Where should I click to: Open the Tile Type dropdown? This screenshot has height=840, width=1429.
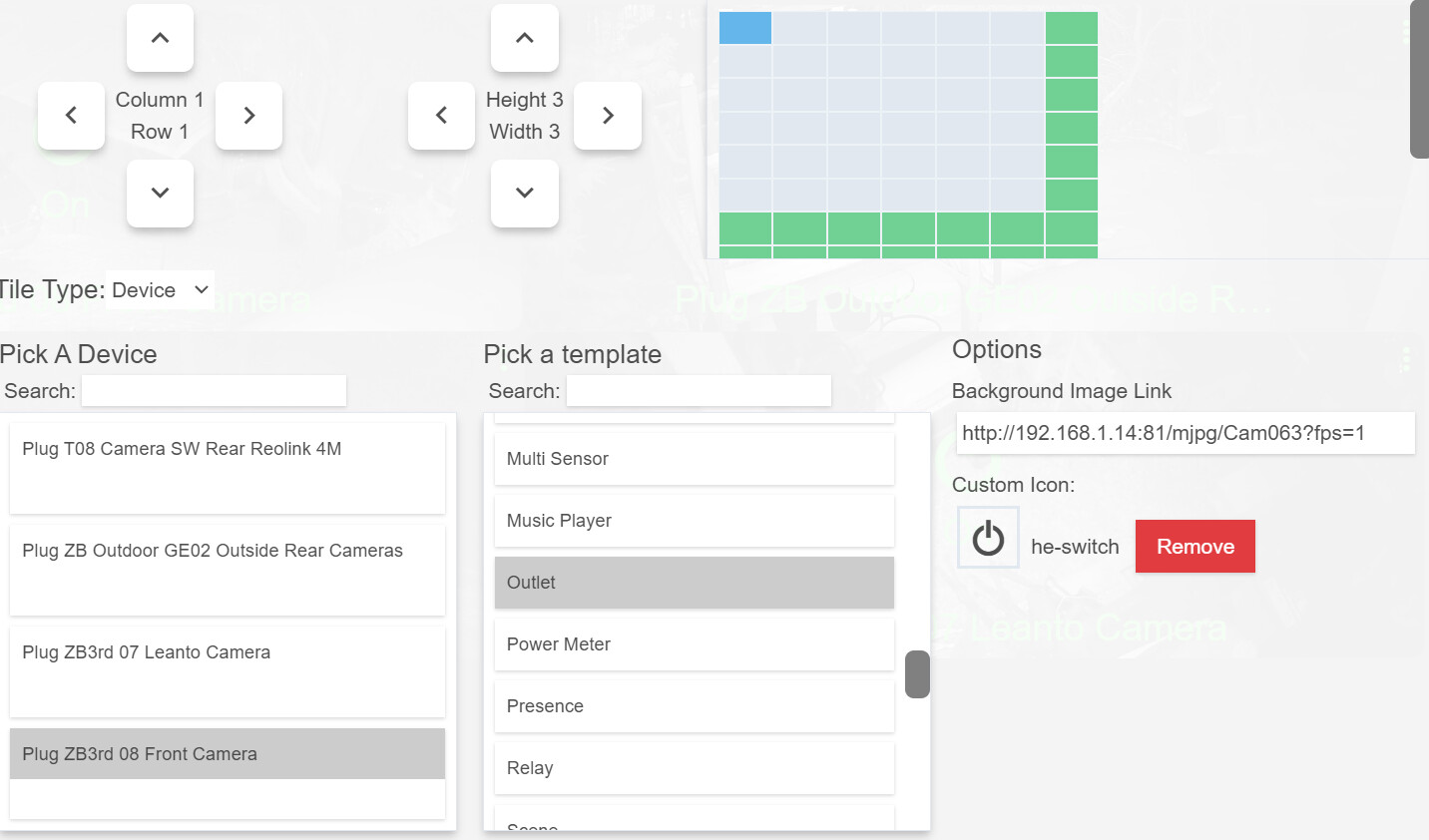pos(160,290)
